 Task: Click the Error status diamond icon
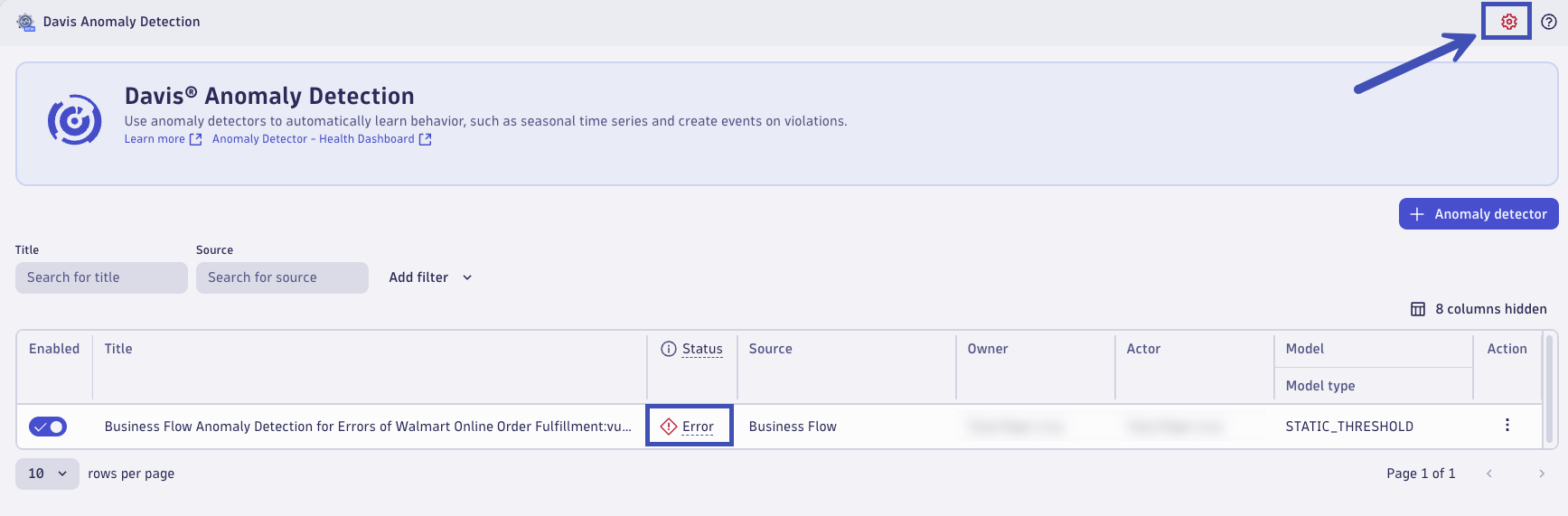pyautogui.click(x=669, y=427)
